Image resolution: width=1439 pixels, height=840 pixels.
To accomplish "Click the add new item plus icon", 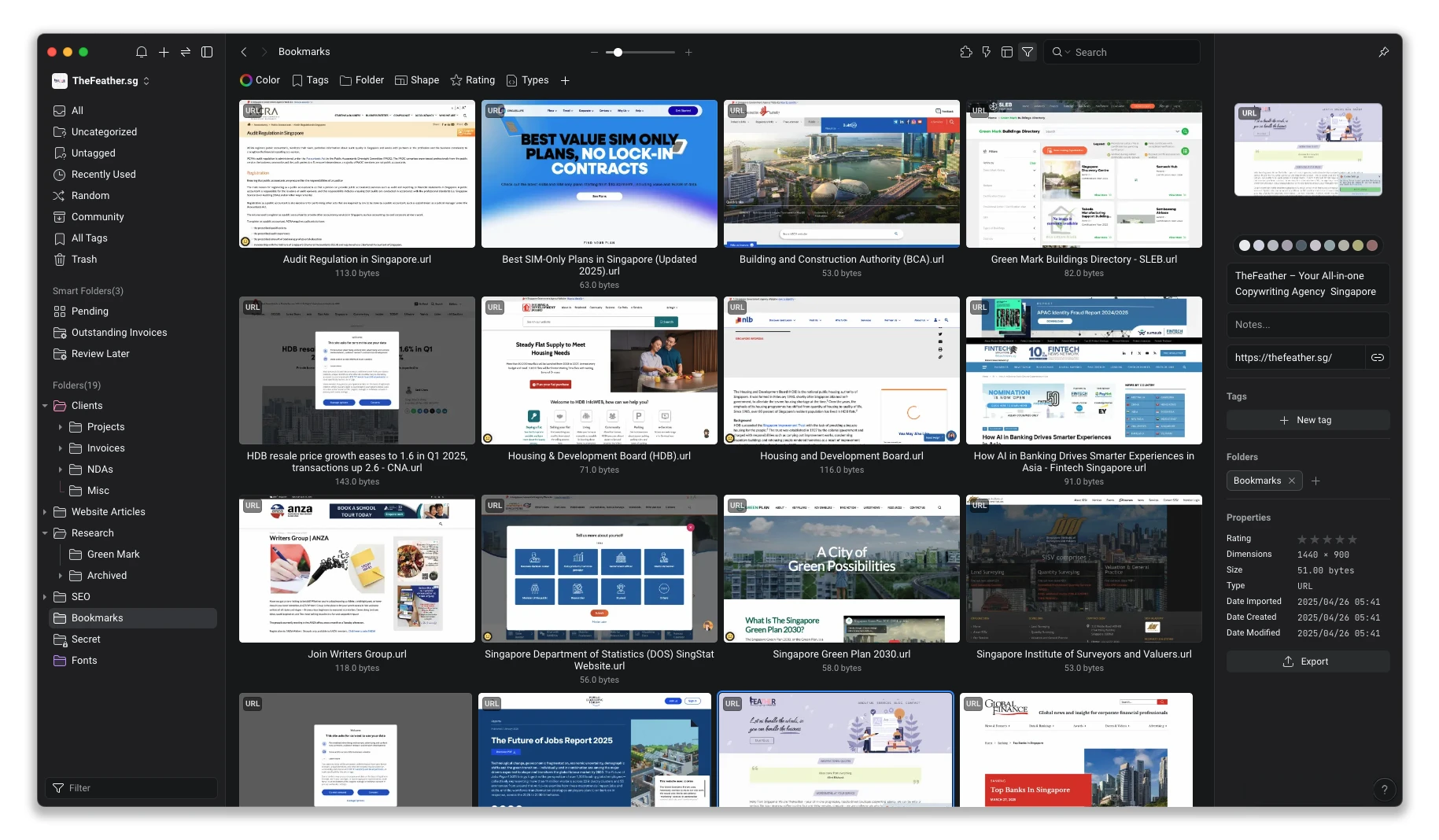I will tap(164, 52).
